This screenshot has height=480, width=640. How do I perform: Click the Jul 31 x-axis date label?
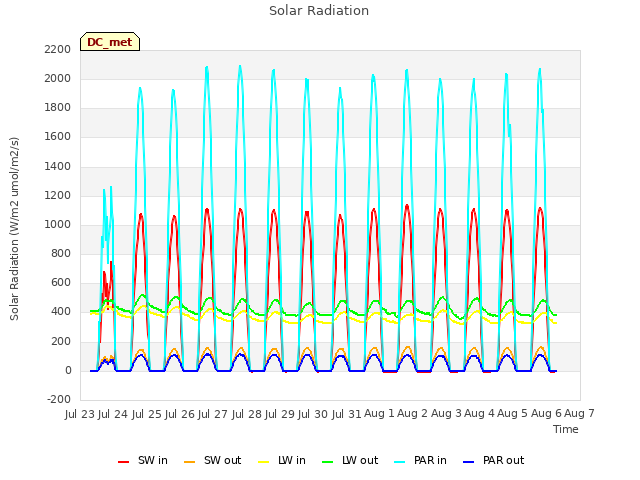tap(347, 414)
